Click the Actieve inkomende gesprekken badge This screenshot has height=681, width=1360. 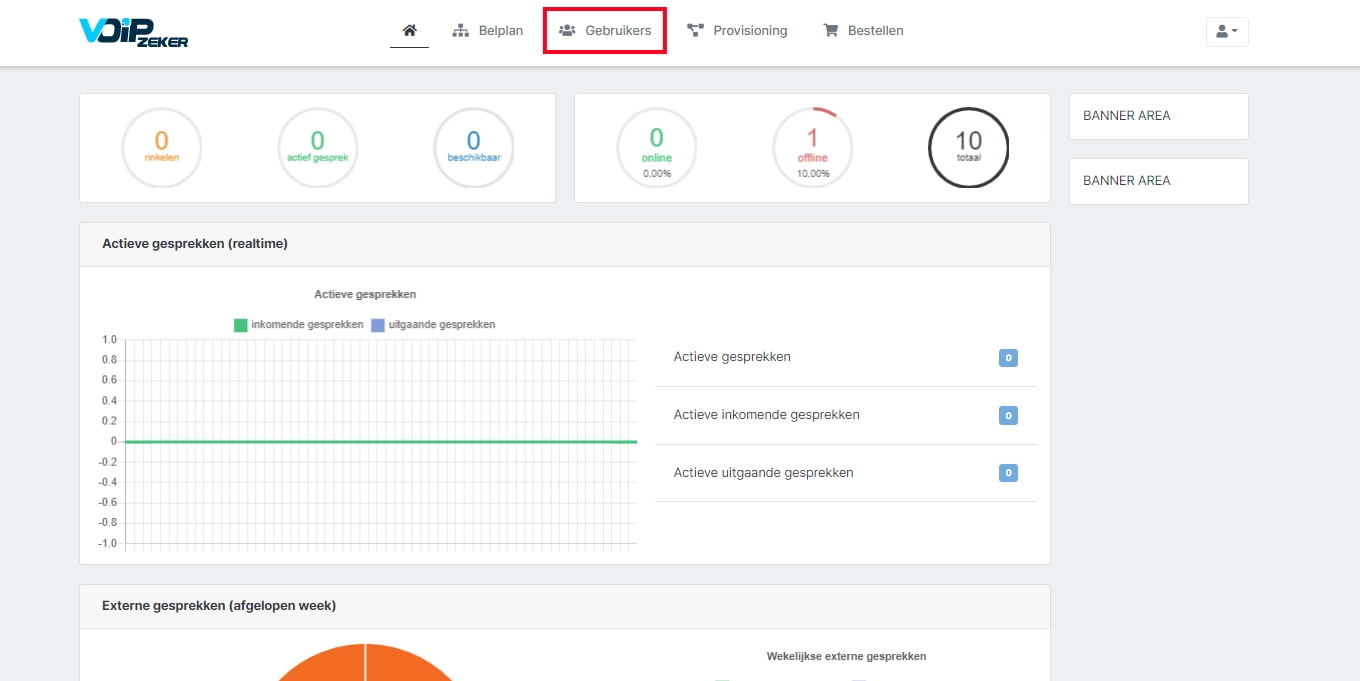pyautogui.click(x=1008, y=415)
